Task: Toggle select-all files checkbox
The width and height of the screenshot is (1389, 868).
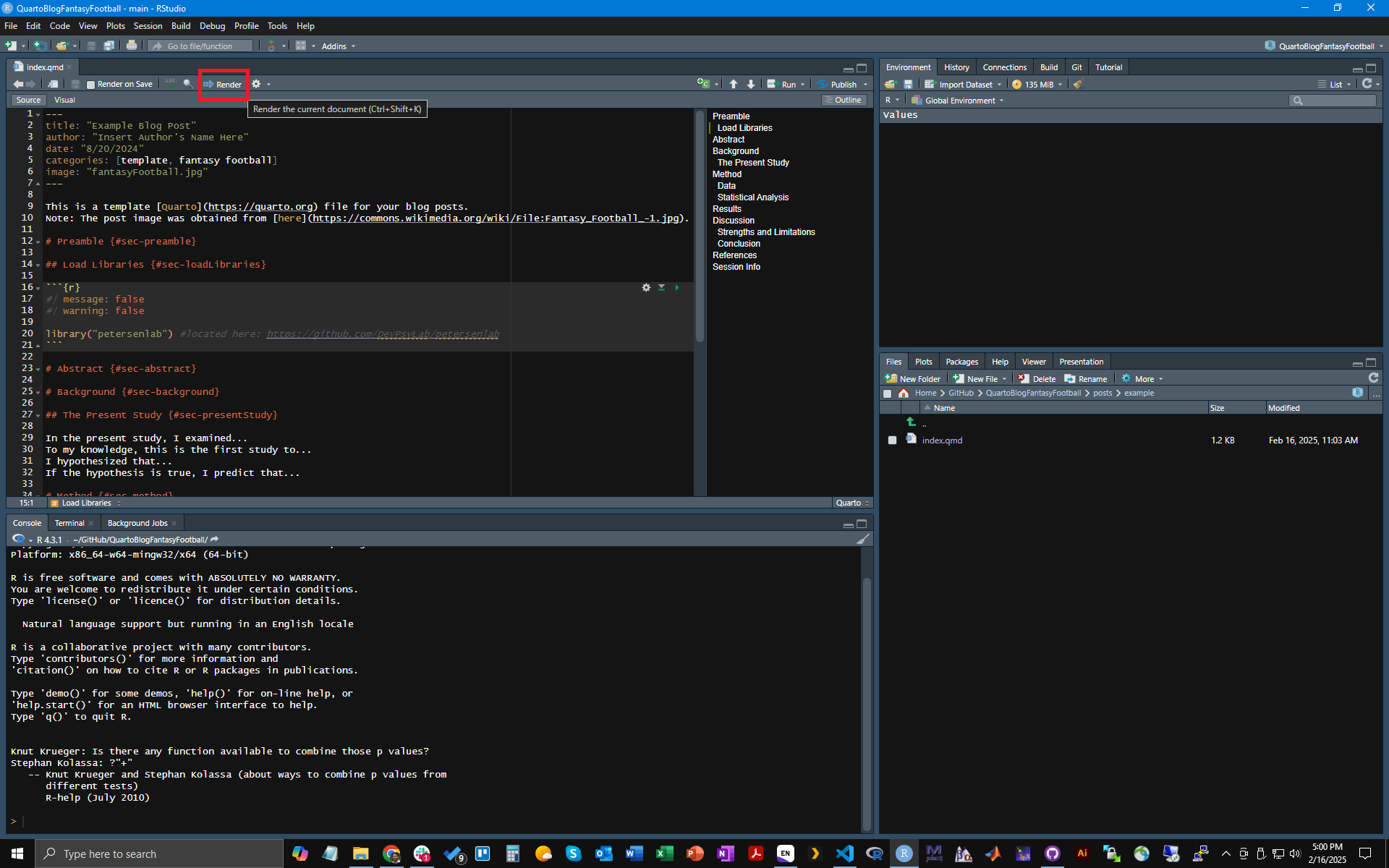Action: 887,393
